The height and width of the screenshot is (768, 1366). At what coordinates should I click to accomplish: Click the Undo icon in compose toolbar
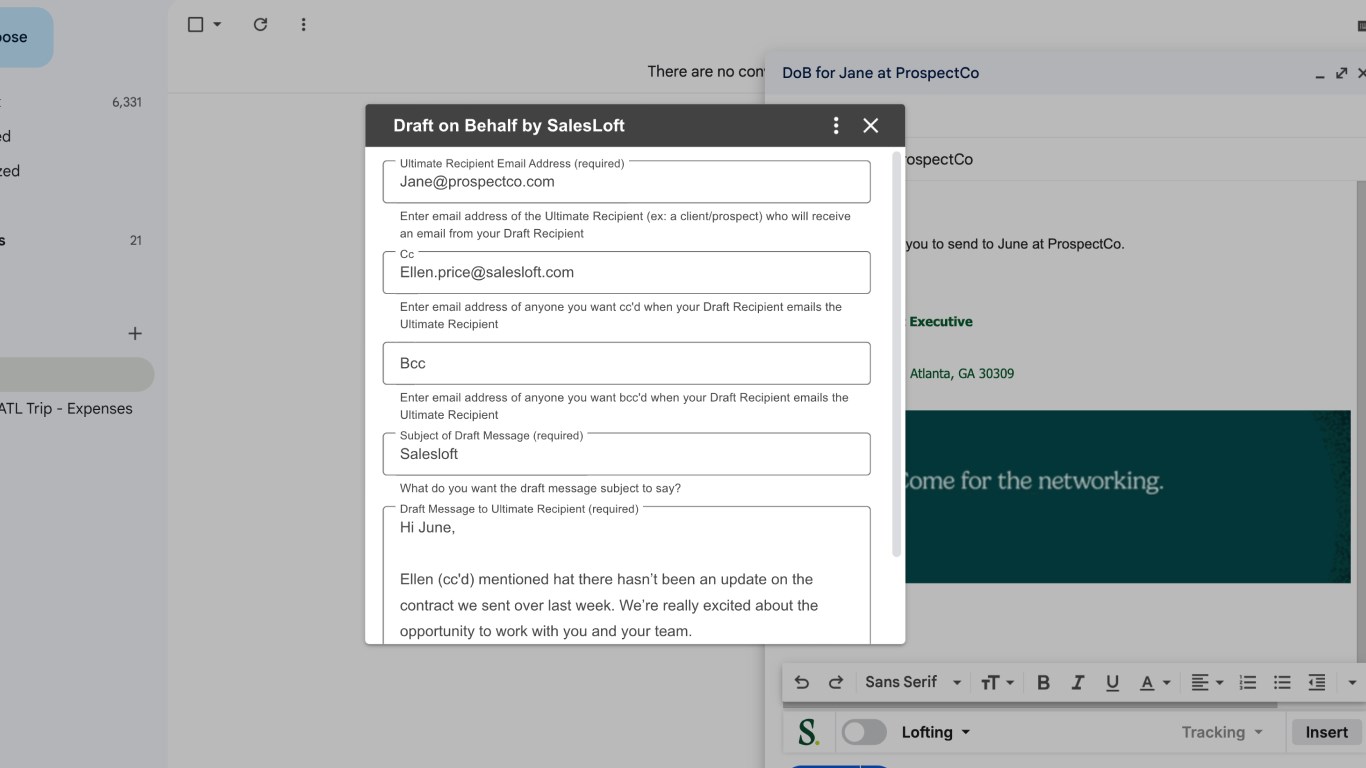pyautogui.click(x=801, y=682)
